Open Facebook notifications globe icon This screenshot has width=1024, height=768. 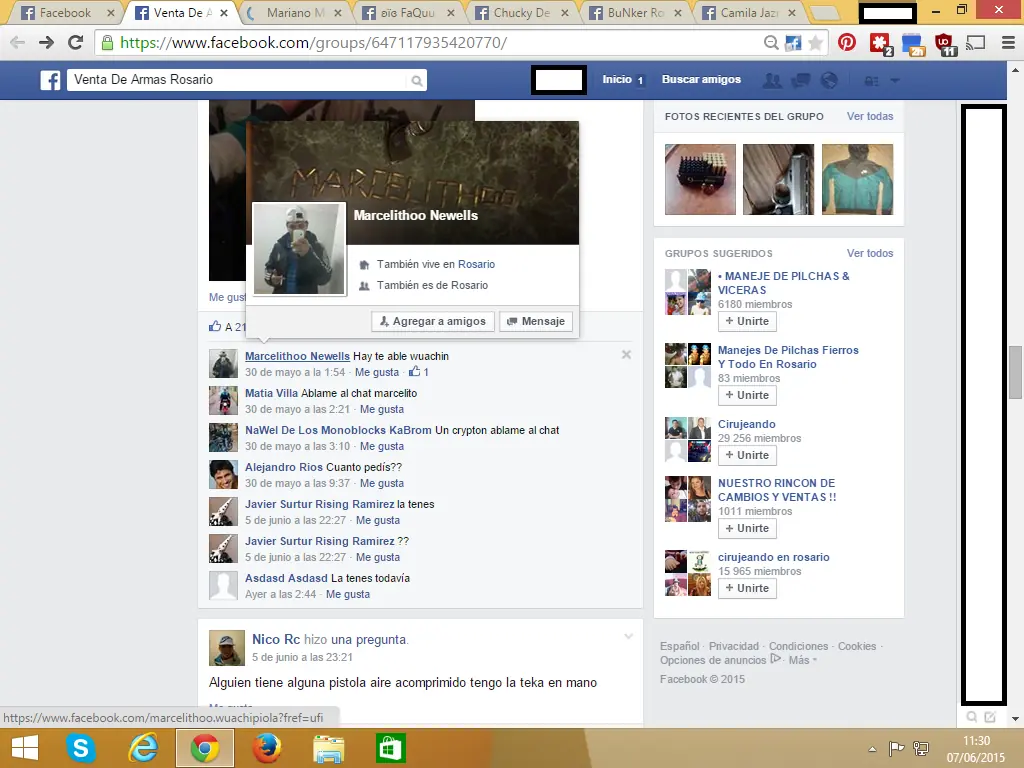coord(829,80)
